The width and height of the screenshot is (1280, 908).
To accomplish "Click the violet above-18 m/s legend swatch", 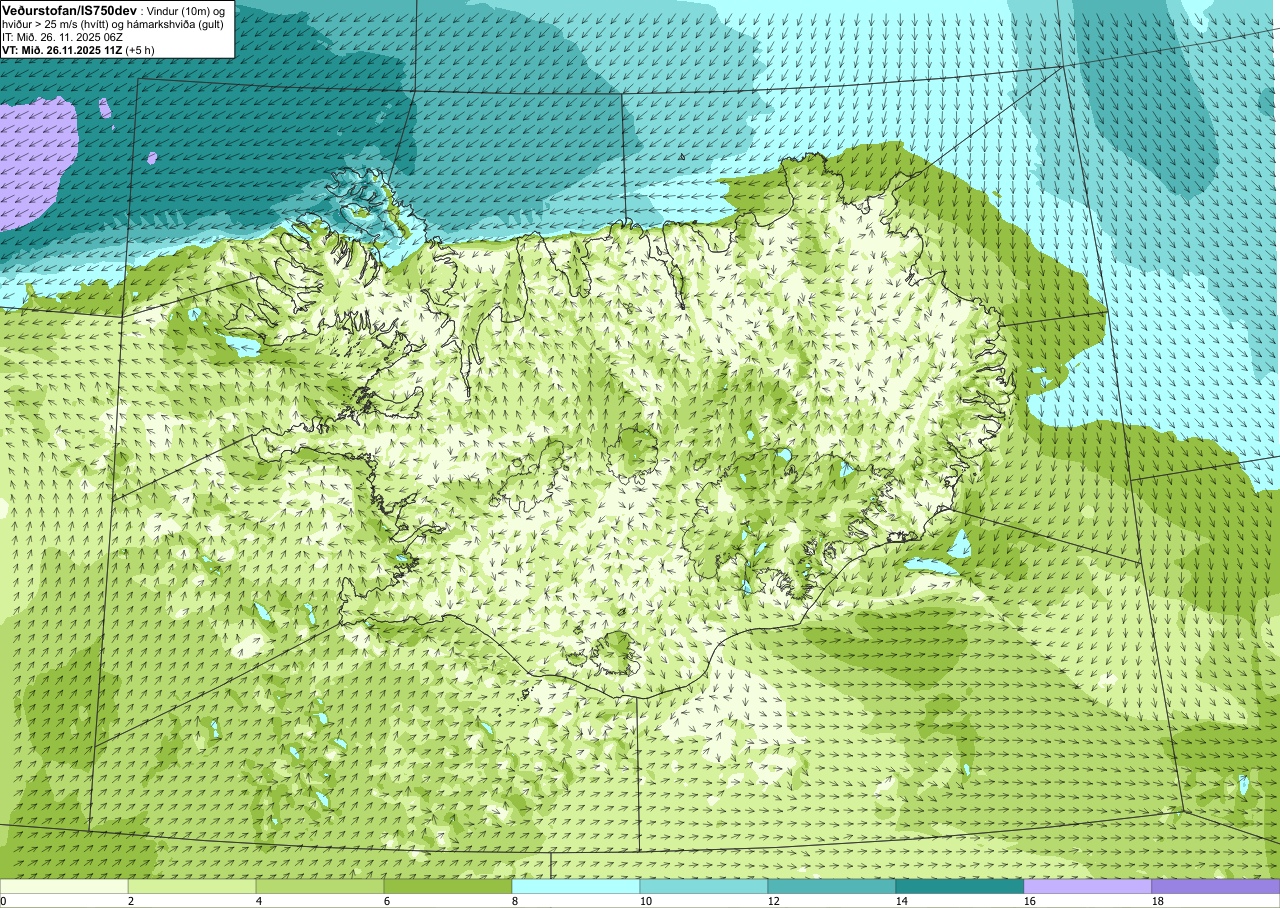I will (x=1216, y=886).
